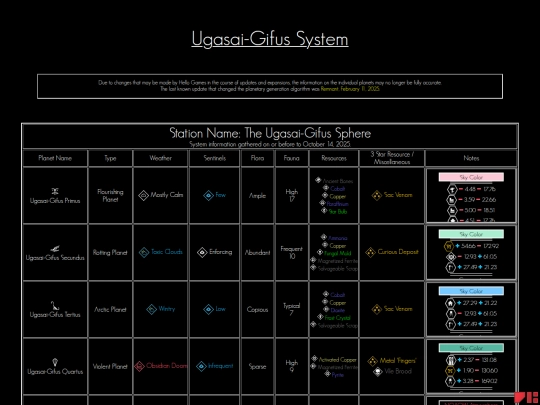Click the hexagon icon beside 2.37 131.08
The width and height of the screenshot is (540, 405).
pos(450,360)
